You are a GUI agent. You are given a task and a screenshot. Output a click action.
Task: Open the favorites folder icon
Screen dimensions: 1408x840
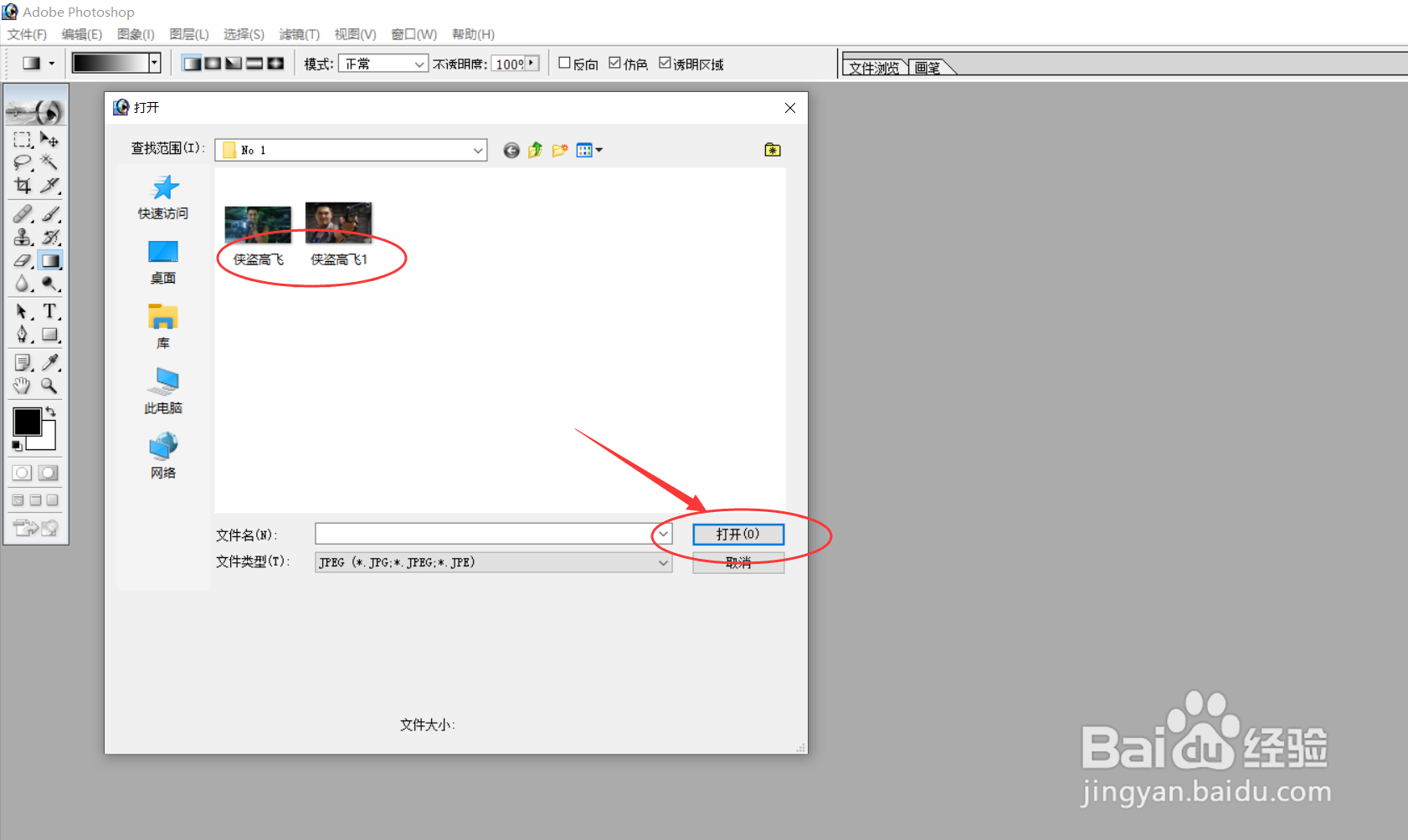pos(773,150)
